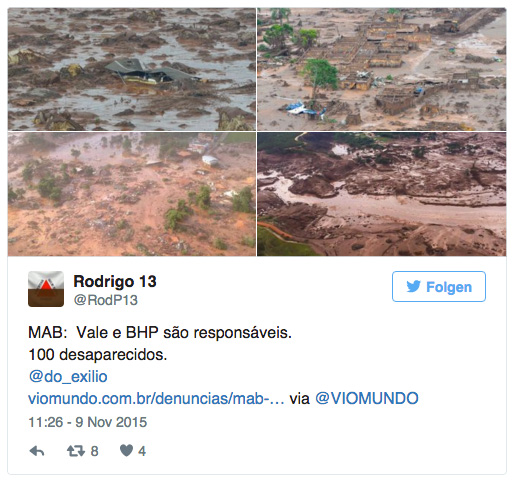View aerial photo of ruined village houses
The width and height of the screenshot is (513, 483).
tap(381, 69)
